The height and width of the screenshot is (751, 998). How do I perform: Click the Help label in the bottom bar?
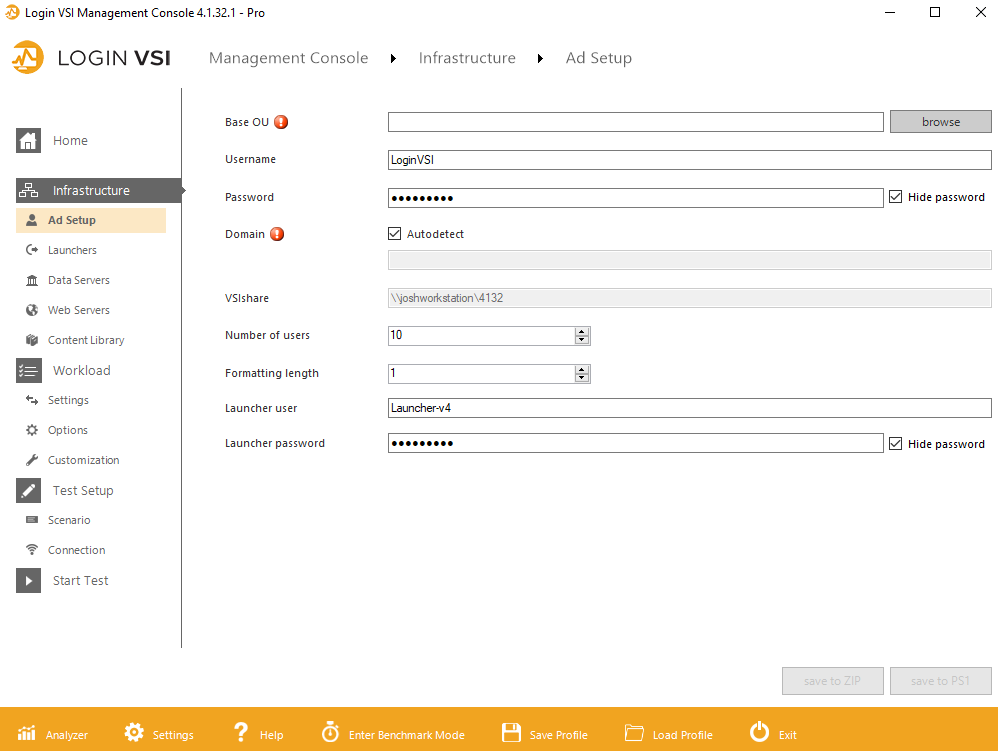point(271,735)
